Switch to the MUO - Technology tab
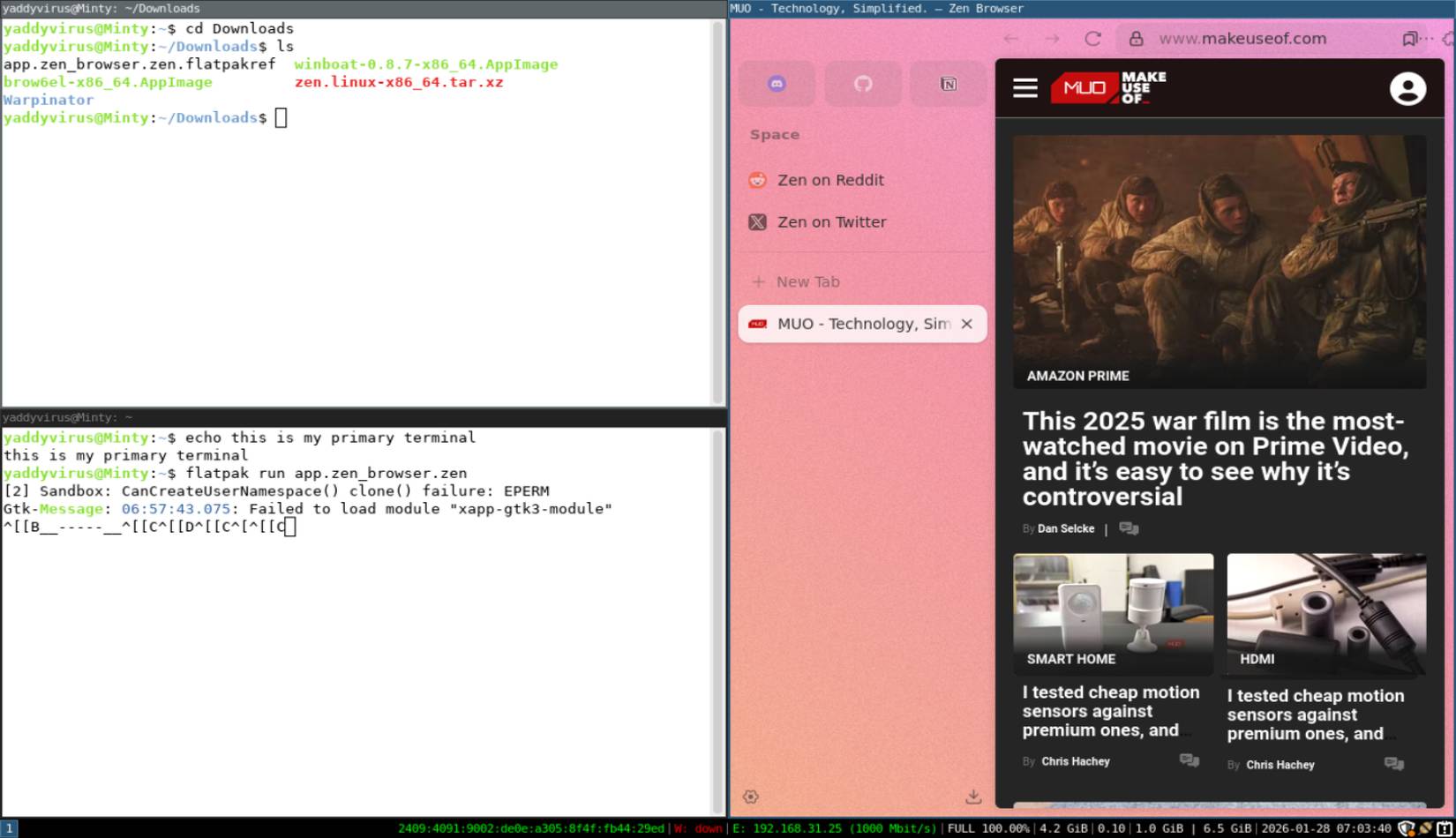This screenshot has width=1456, height=838. 860,324
